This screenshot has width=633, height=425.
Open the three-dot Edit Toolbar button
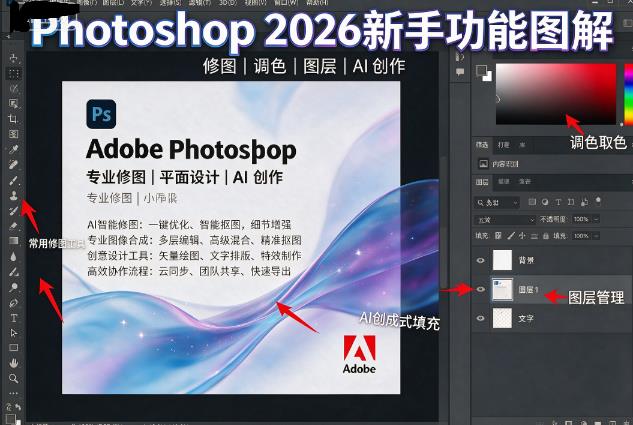tap(14, 393)
